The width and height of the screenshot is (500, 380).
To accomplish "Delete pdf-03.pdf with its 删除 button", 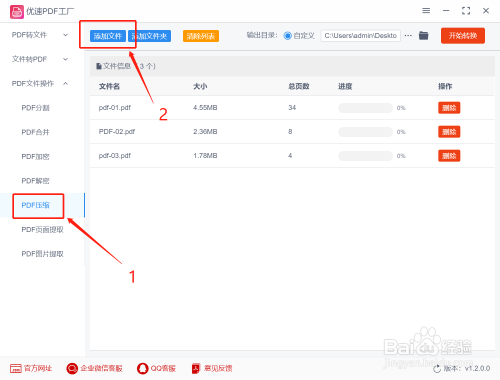I will click(449, 156).
